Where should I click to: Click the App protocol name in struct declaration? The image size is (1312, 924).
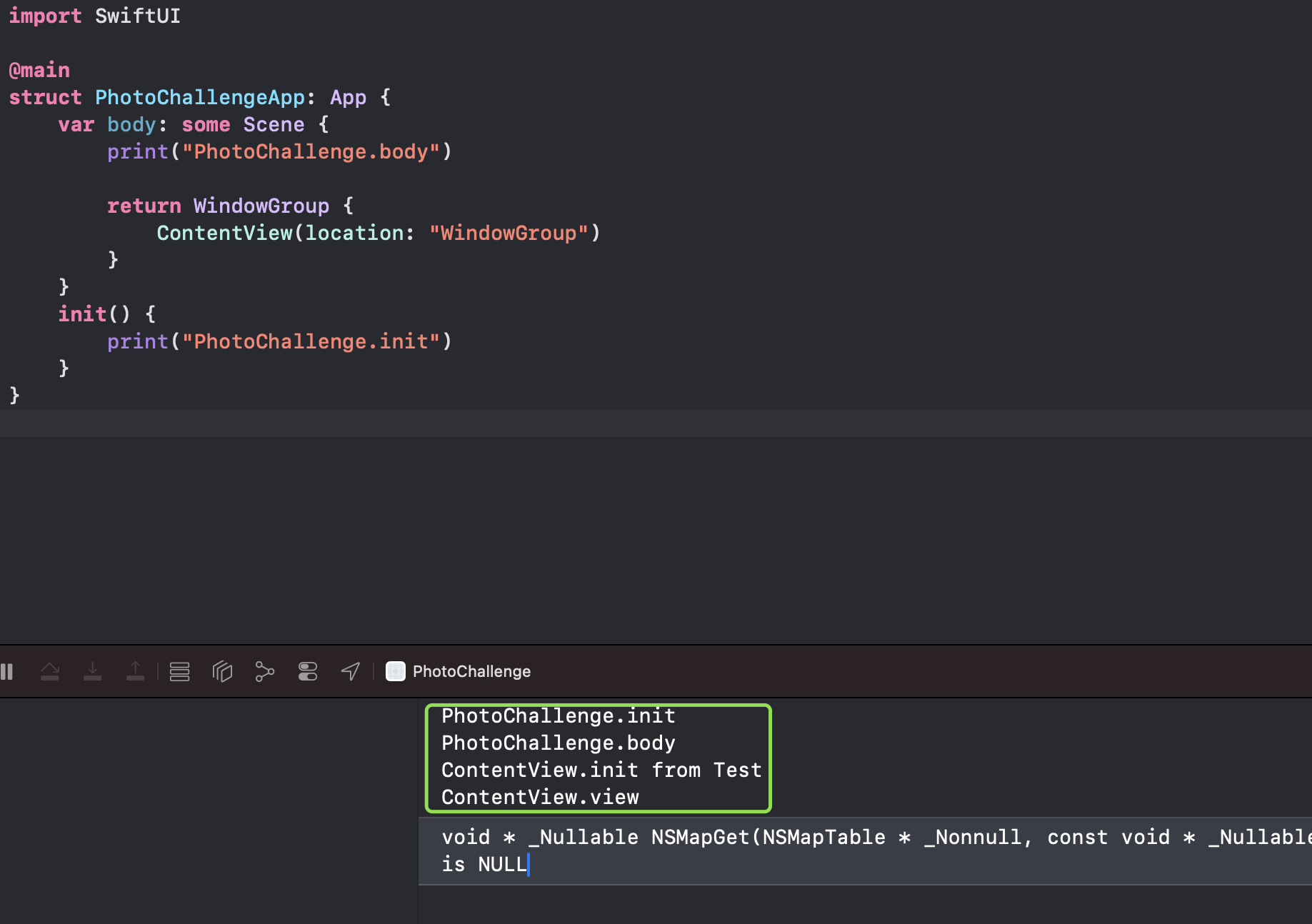348,97
